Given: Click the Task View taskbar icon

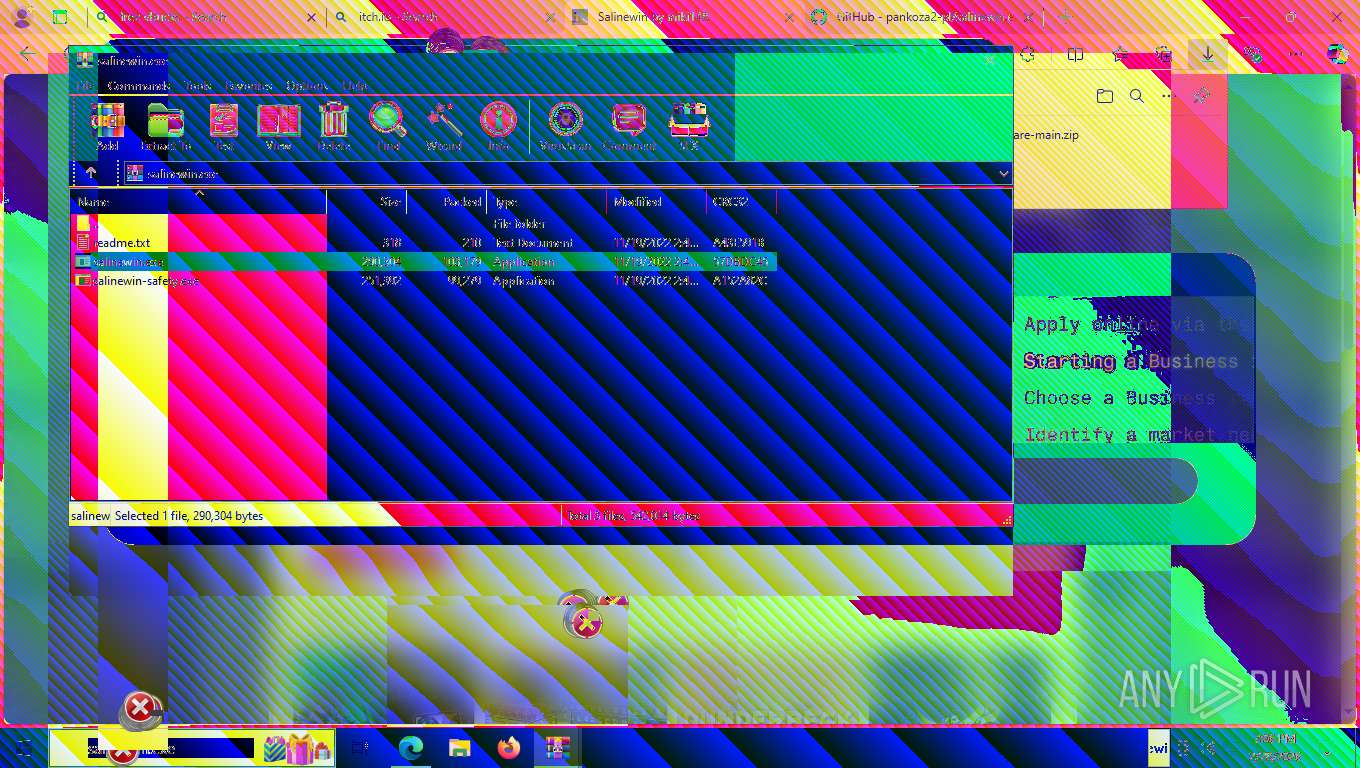Looking at the screenshot, I should point(361,747).
